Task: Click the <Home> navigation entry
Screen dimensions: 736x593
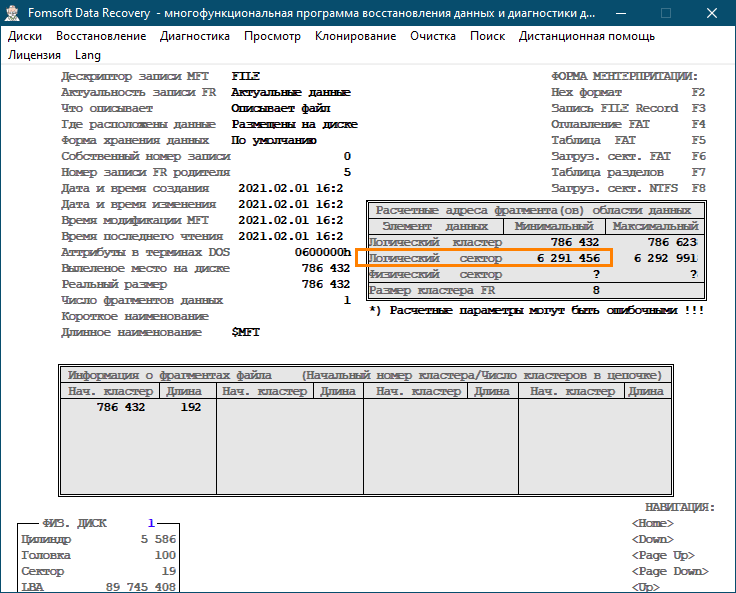Action: tap(652, 523)
